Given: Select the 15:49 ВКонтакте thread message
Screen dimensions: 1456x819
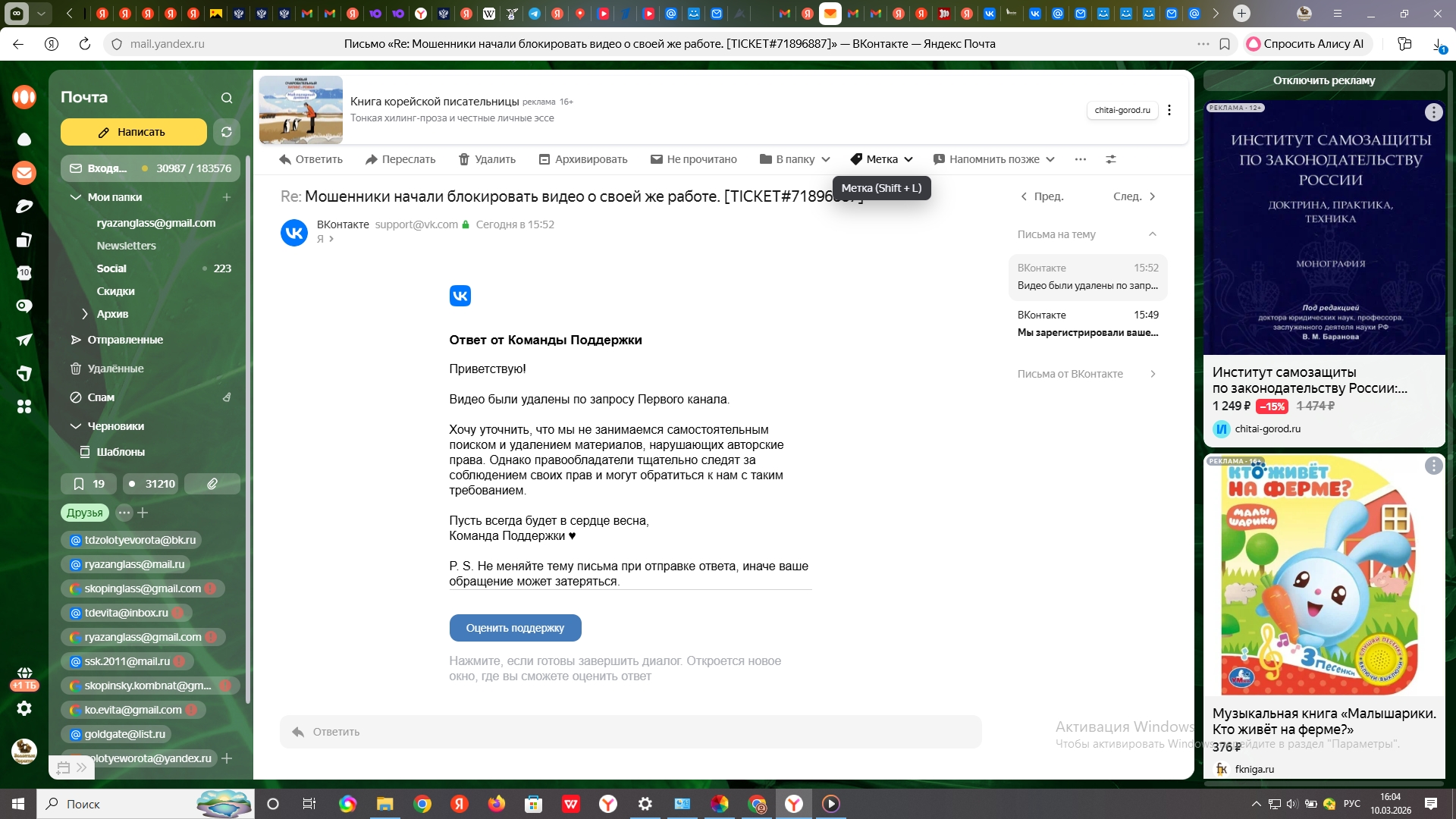Looking at the screenshot, I should pyautogui.click(x=1087, y=324).
